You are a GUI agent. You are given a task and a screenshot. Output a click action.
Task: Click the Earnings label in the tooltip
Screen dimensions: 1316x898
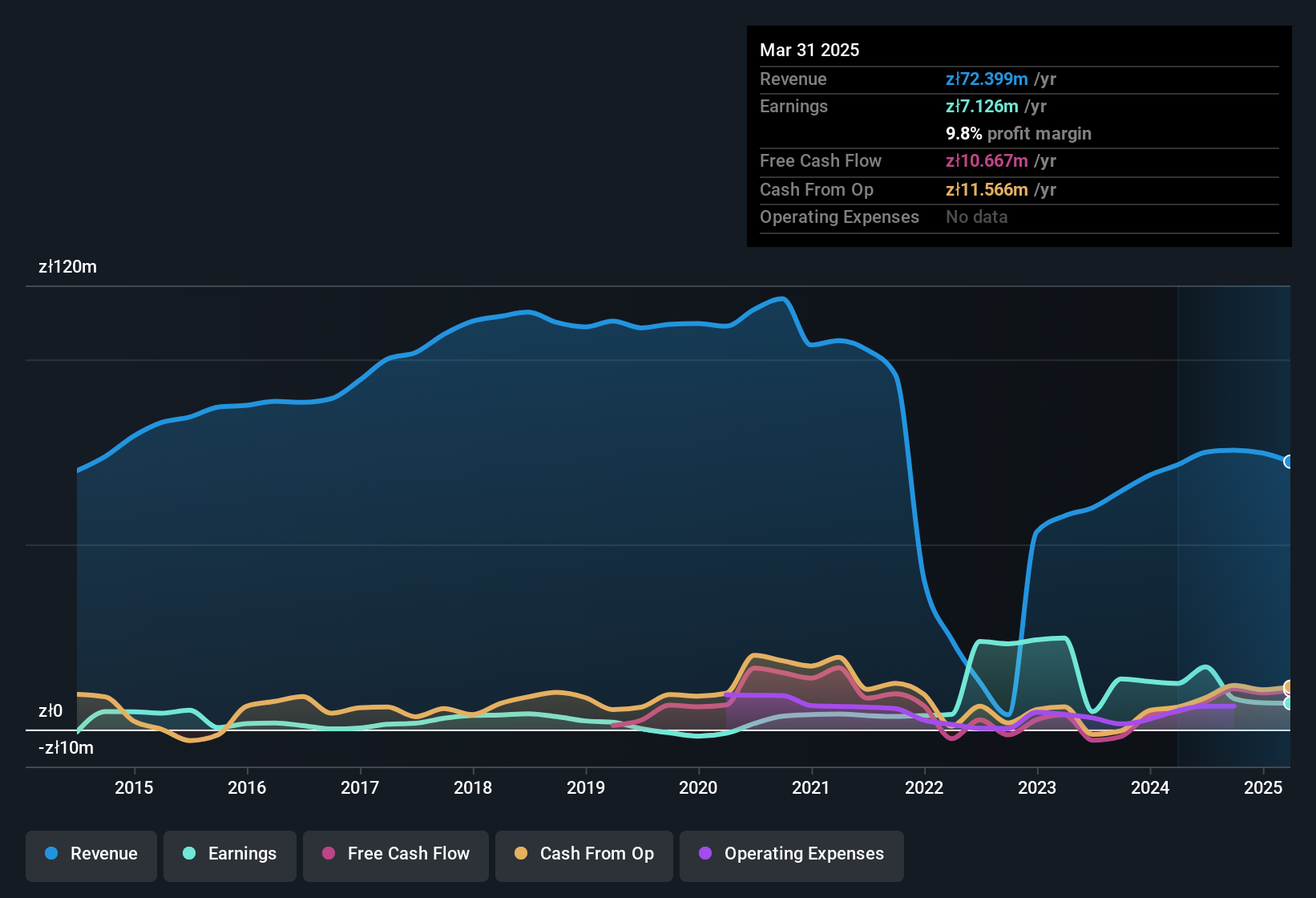793,106
